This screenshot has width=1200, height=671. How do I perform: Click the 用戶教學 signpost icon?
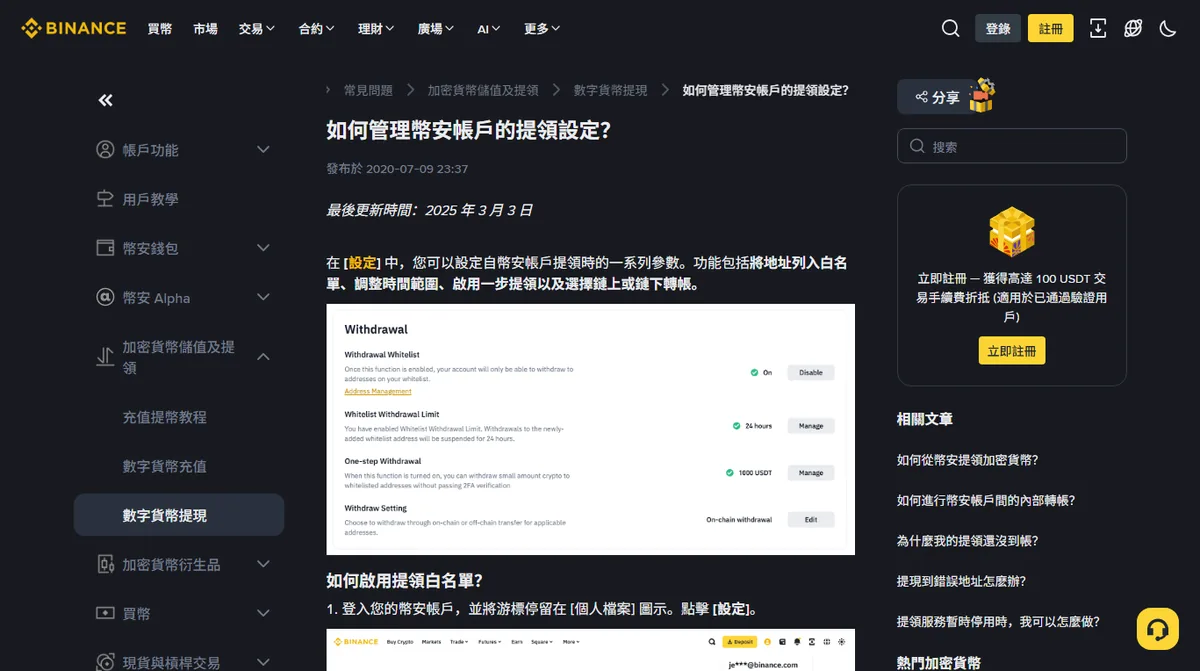point(105,199)
